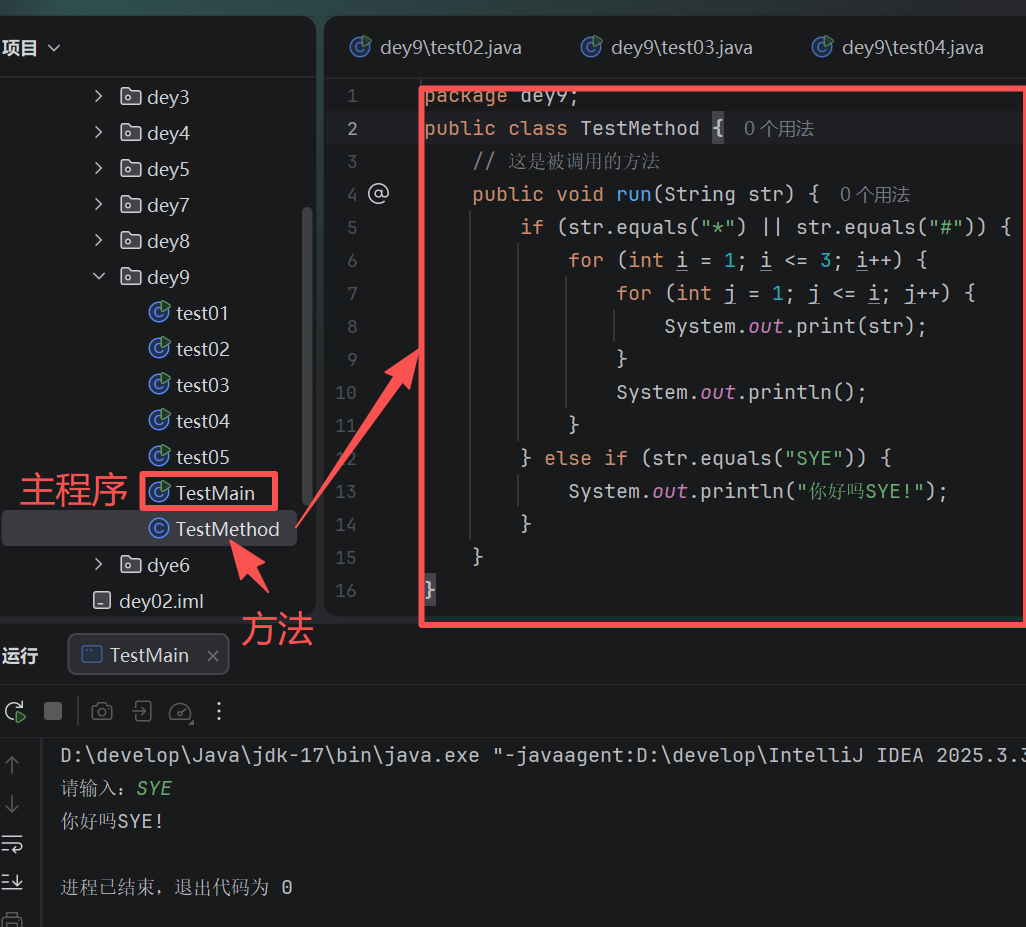
Task: Click the @ gutter icon on line 4
Action: [378, 194]
